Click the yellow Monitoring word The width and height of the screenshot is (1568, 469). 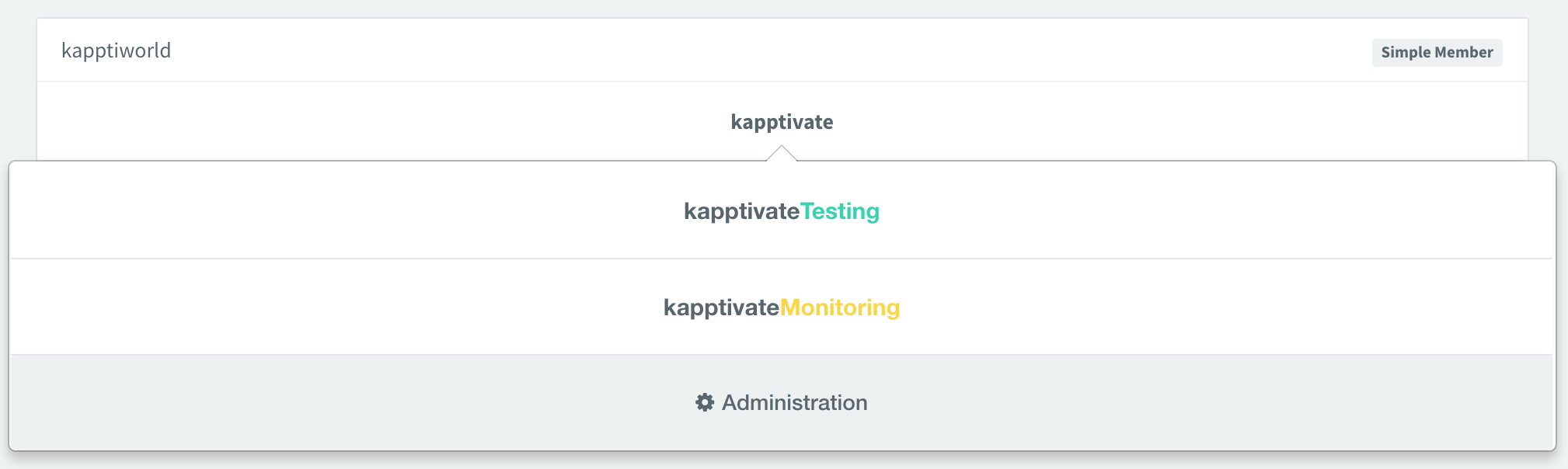840,307
